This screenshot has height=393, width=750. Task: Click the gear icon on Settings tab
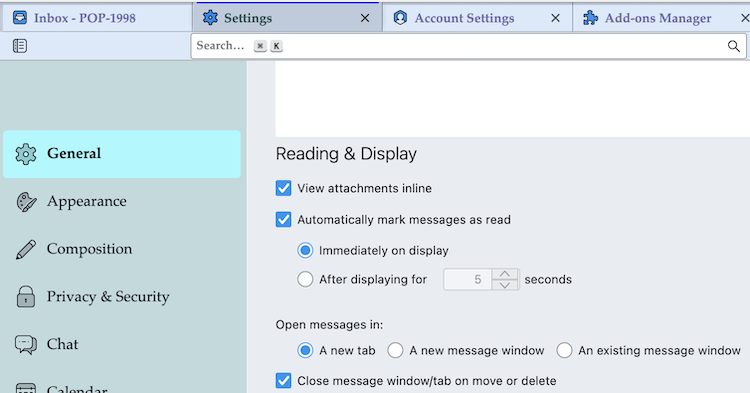click(x=210, y=18)
